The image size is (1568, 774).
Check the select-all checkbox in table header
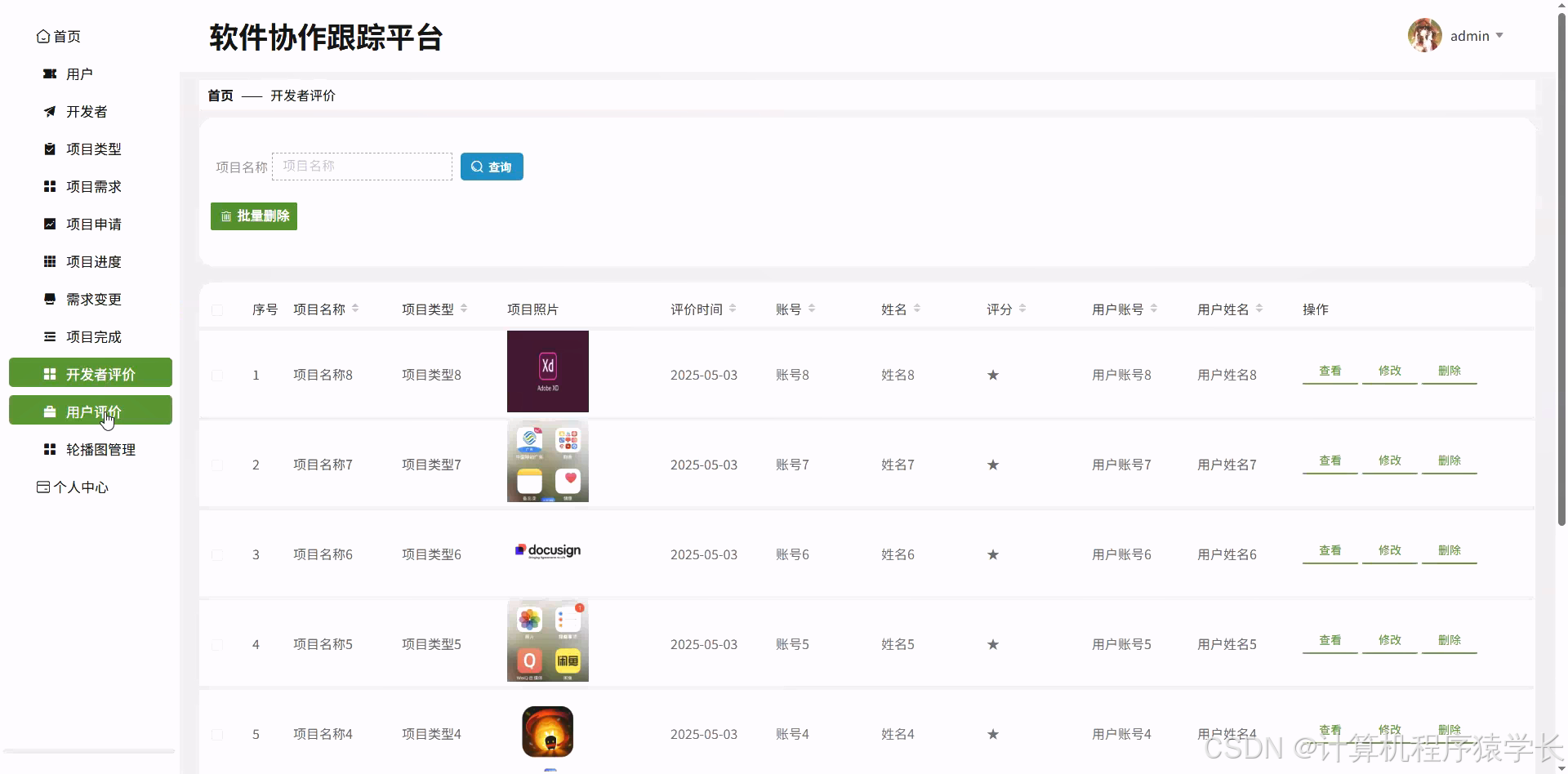click(217, 310)
